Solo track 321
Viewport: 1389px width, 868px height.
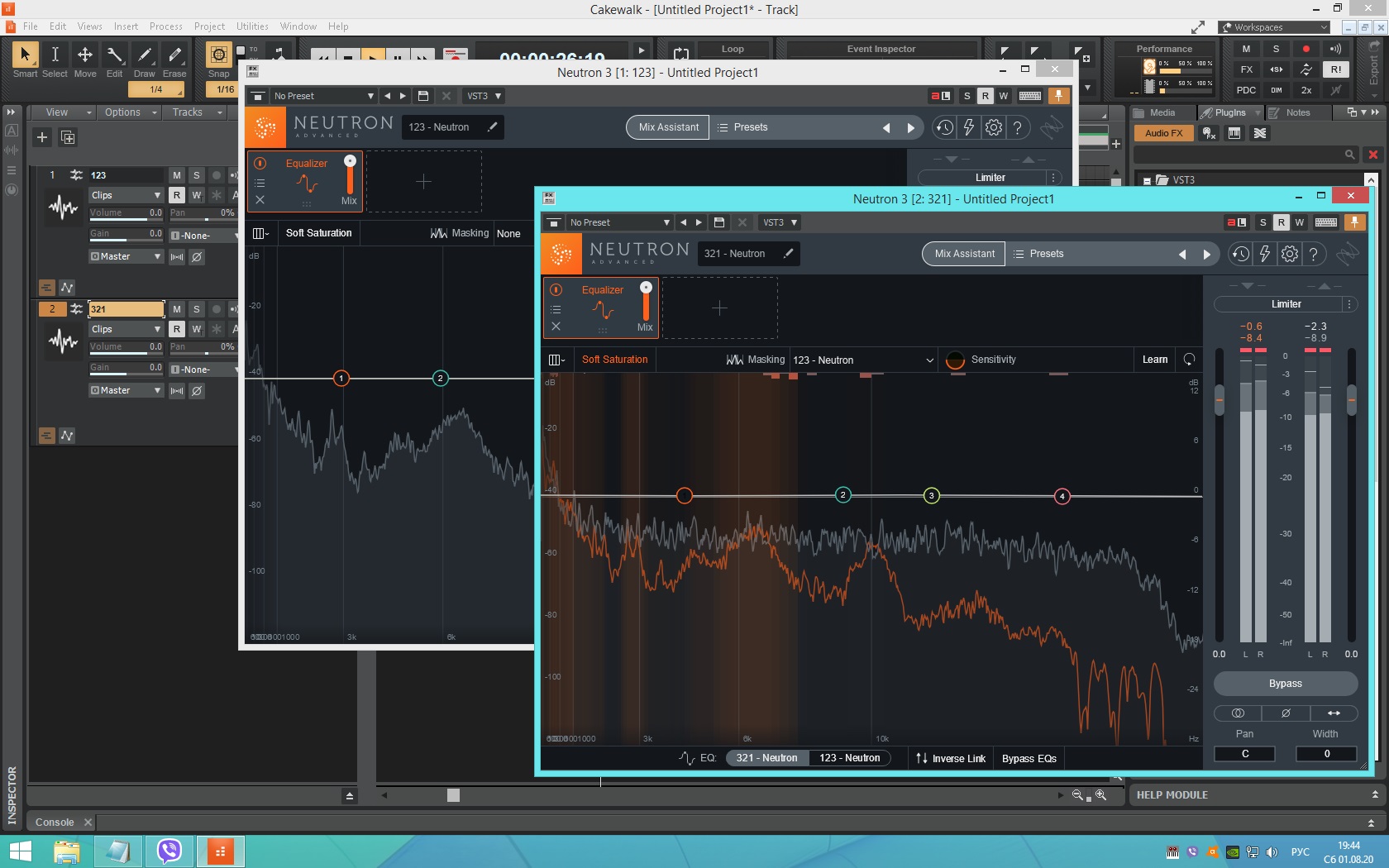(x=196, y=309)
